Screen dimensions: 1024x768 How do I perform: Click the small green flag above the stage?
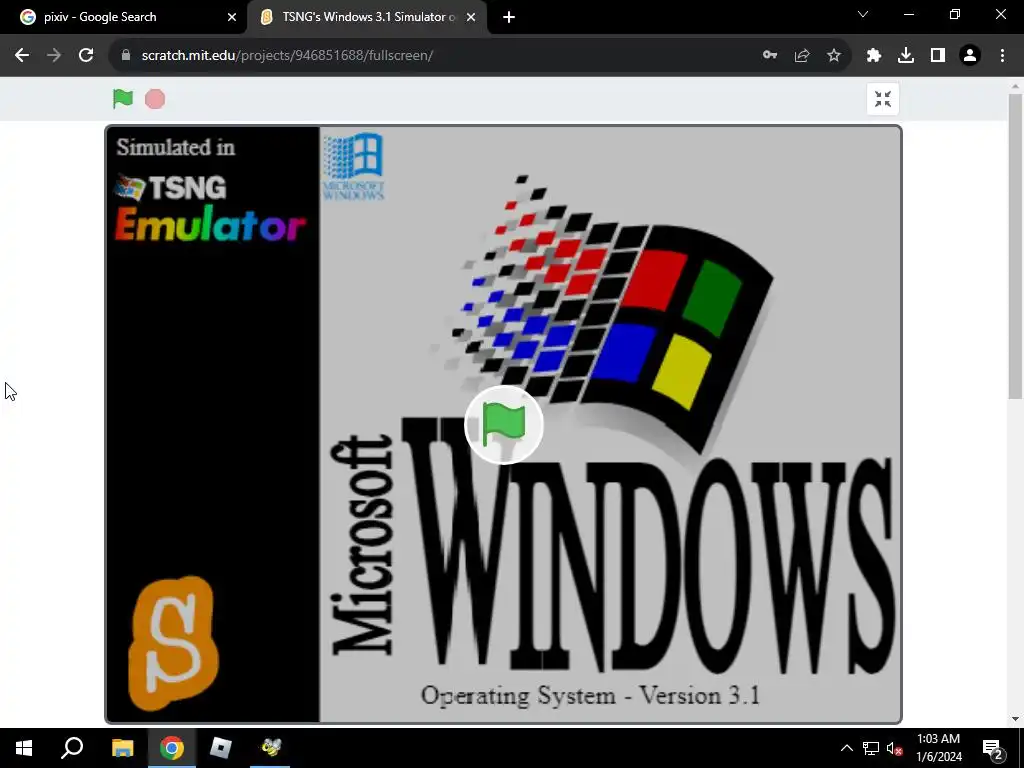point(123,99)
